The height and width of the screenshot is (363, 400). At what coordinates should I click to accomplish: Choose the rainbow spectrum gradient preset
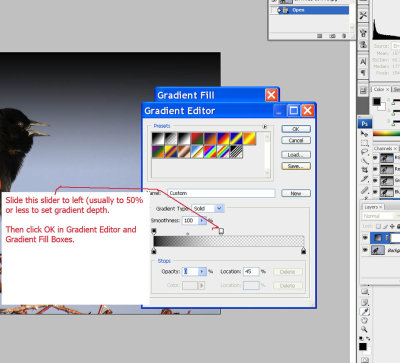pos(210,152)
